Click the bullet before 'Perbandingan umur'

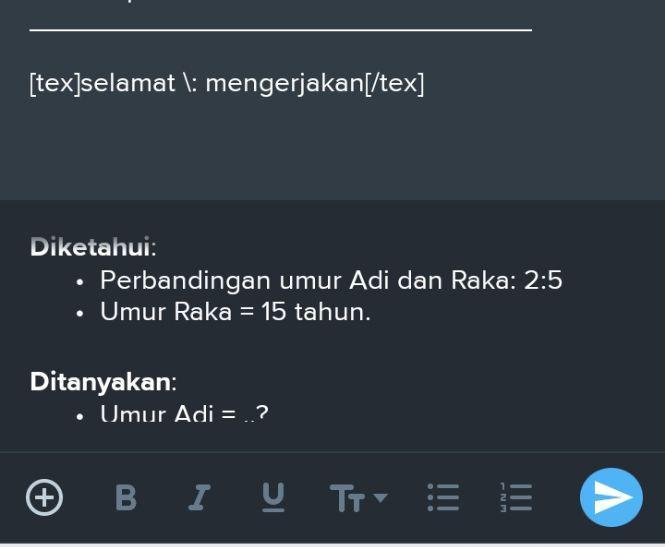pyautogui.click(x=80, y=282)
